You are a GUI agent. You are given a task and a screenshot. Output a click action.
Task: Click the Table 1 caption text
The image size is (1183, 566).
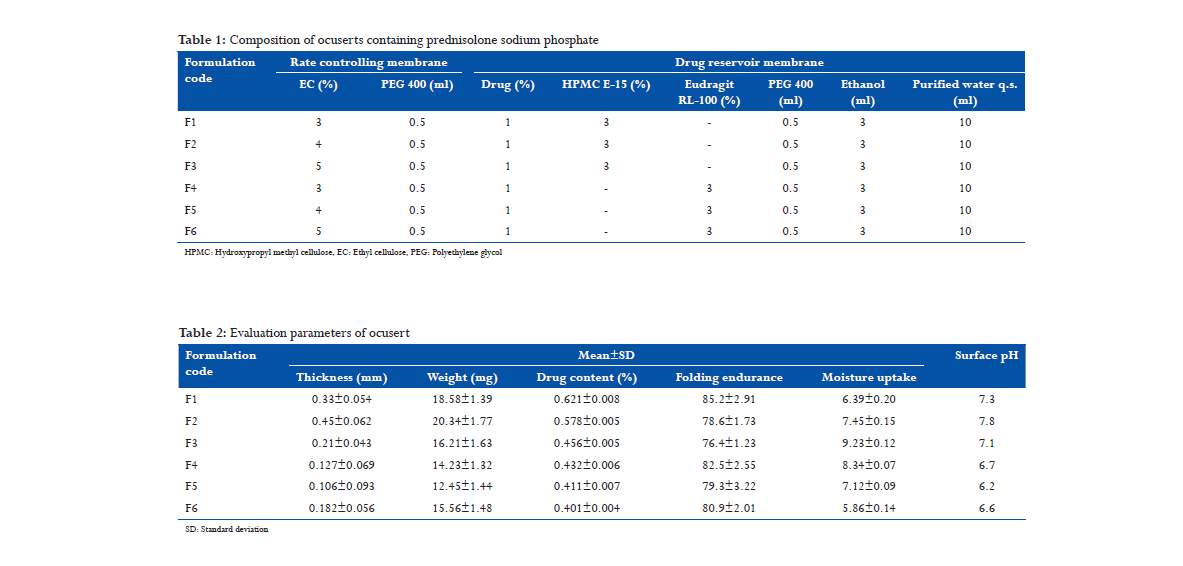(x=388, y=39)
